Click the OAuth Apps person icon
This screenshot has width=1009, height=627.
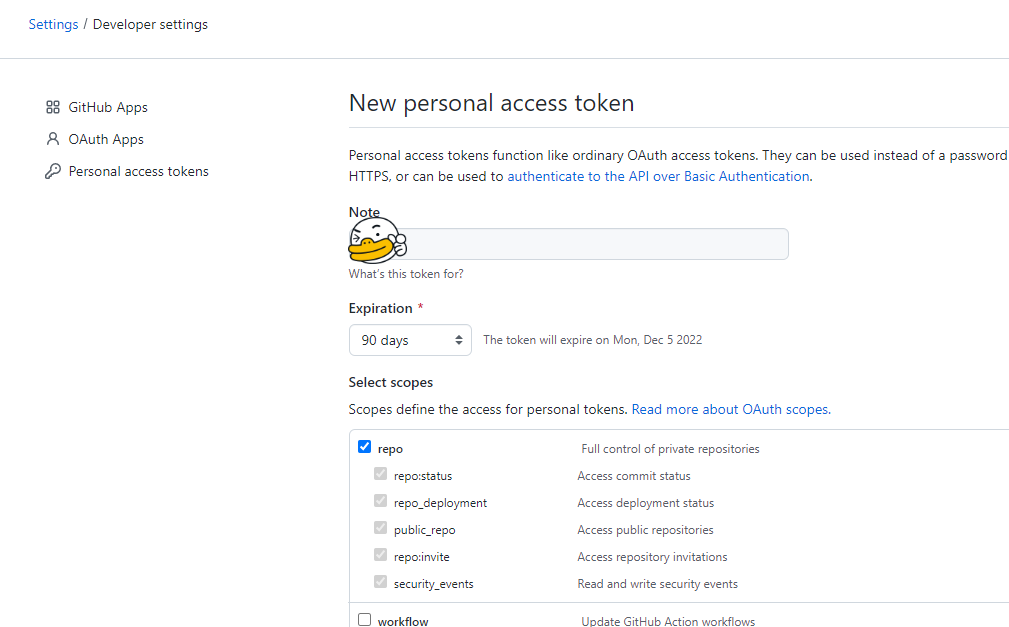point(53,139)
